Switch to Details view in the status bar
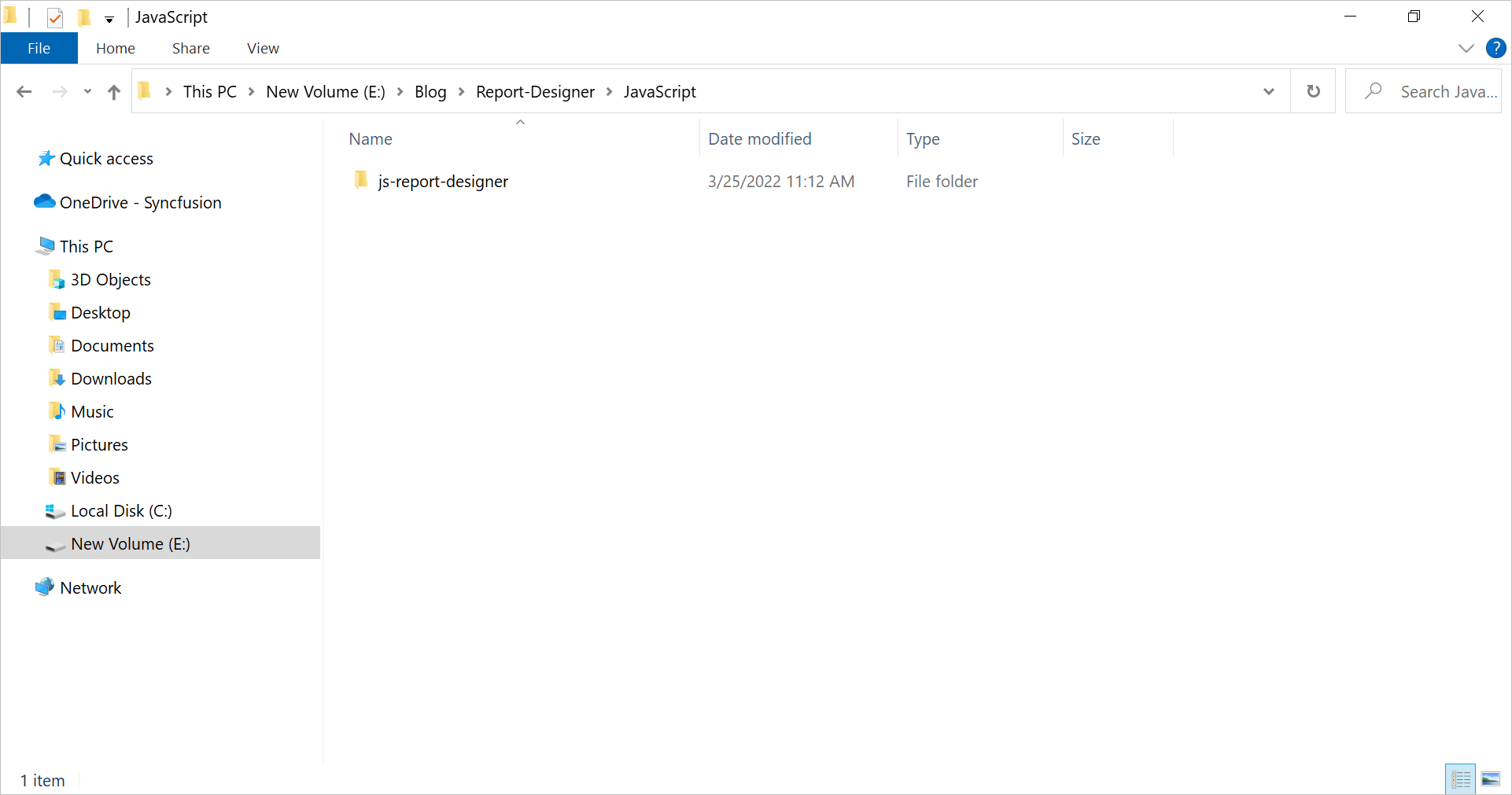The height and width of the screenshot is (795, 1512). [x=1460, y=778]
